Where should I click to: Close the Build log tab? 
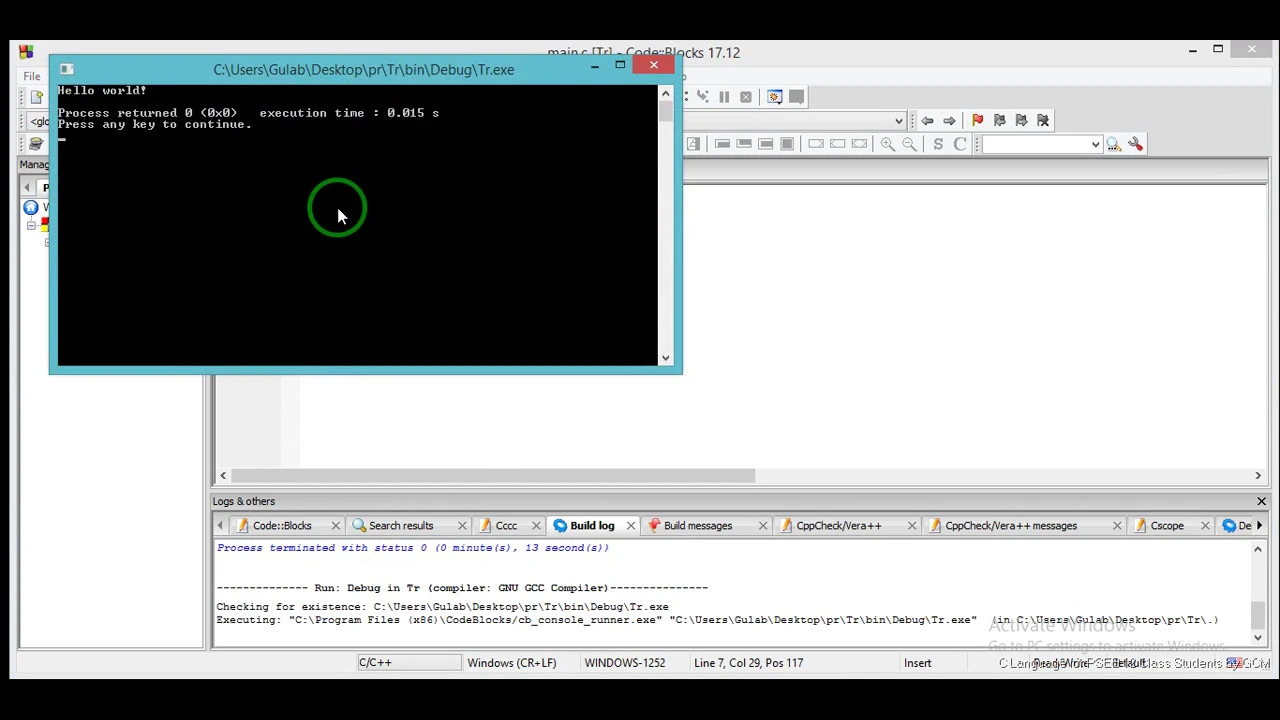point(631,526)
